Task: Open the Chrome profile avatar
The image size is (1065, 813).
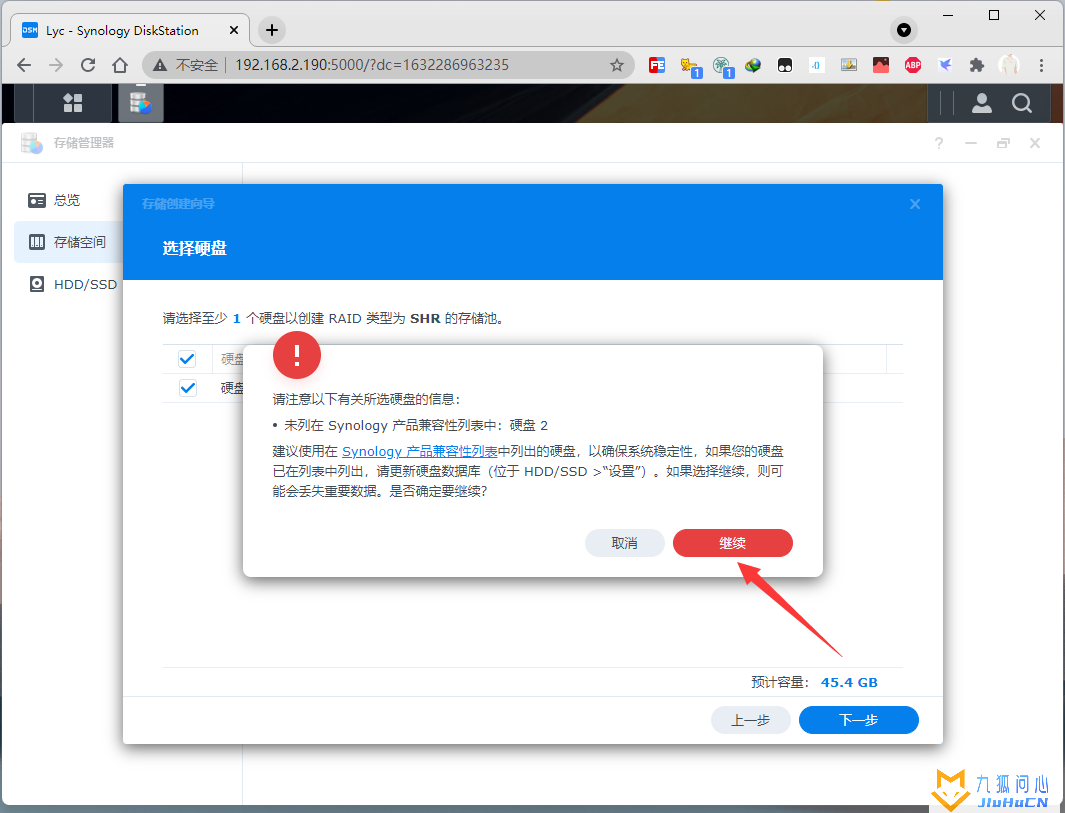Action: pyautogui.click(x=1009, y=65)
